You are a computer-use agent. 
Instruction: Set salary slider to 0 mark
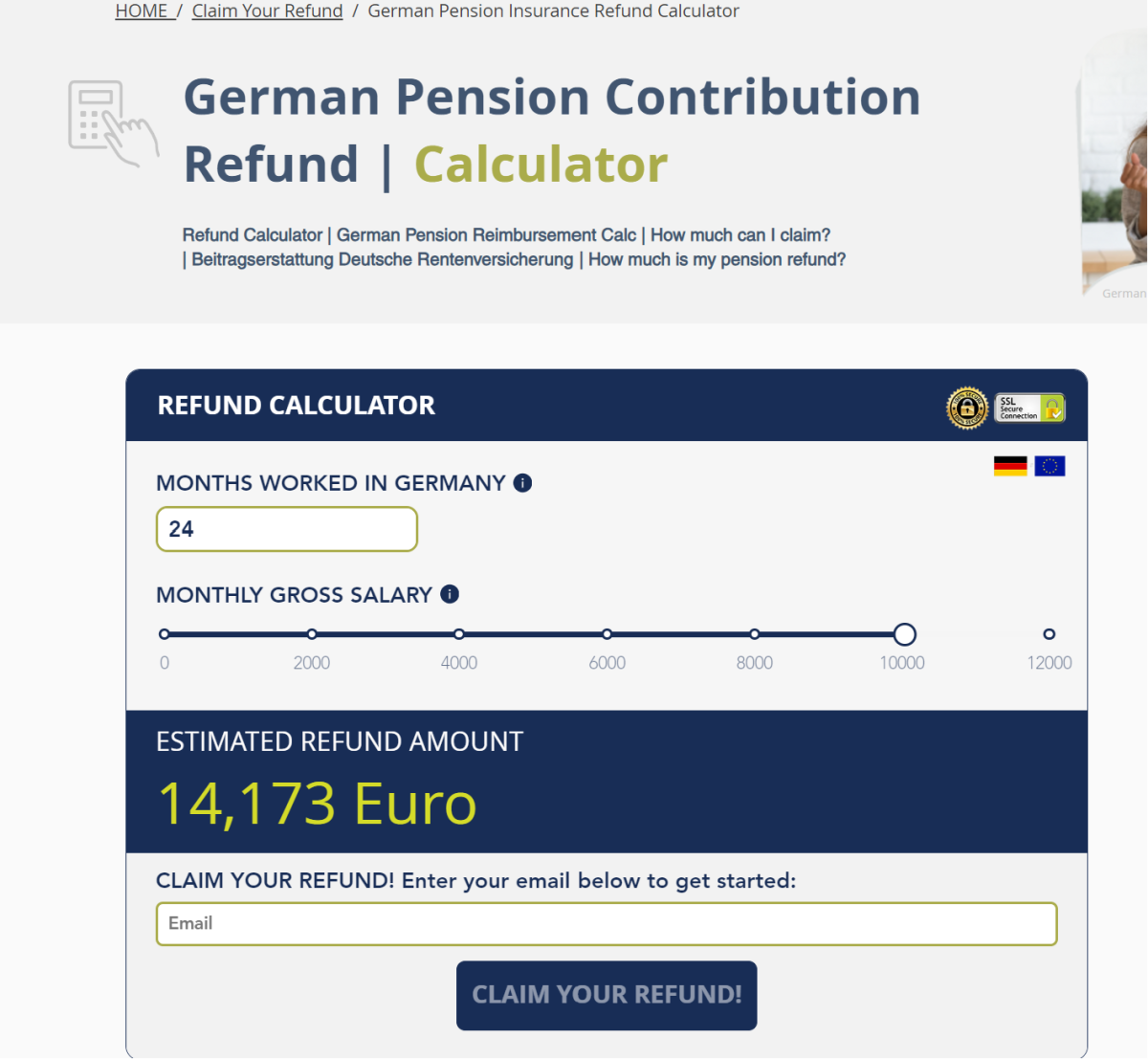(165, 634)
